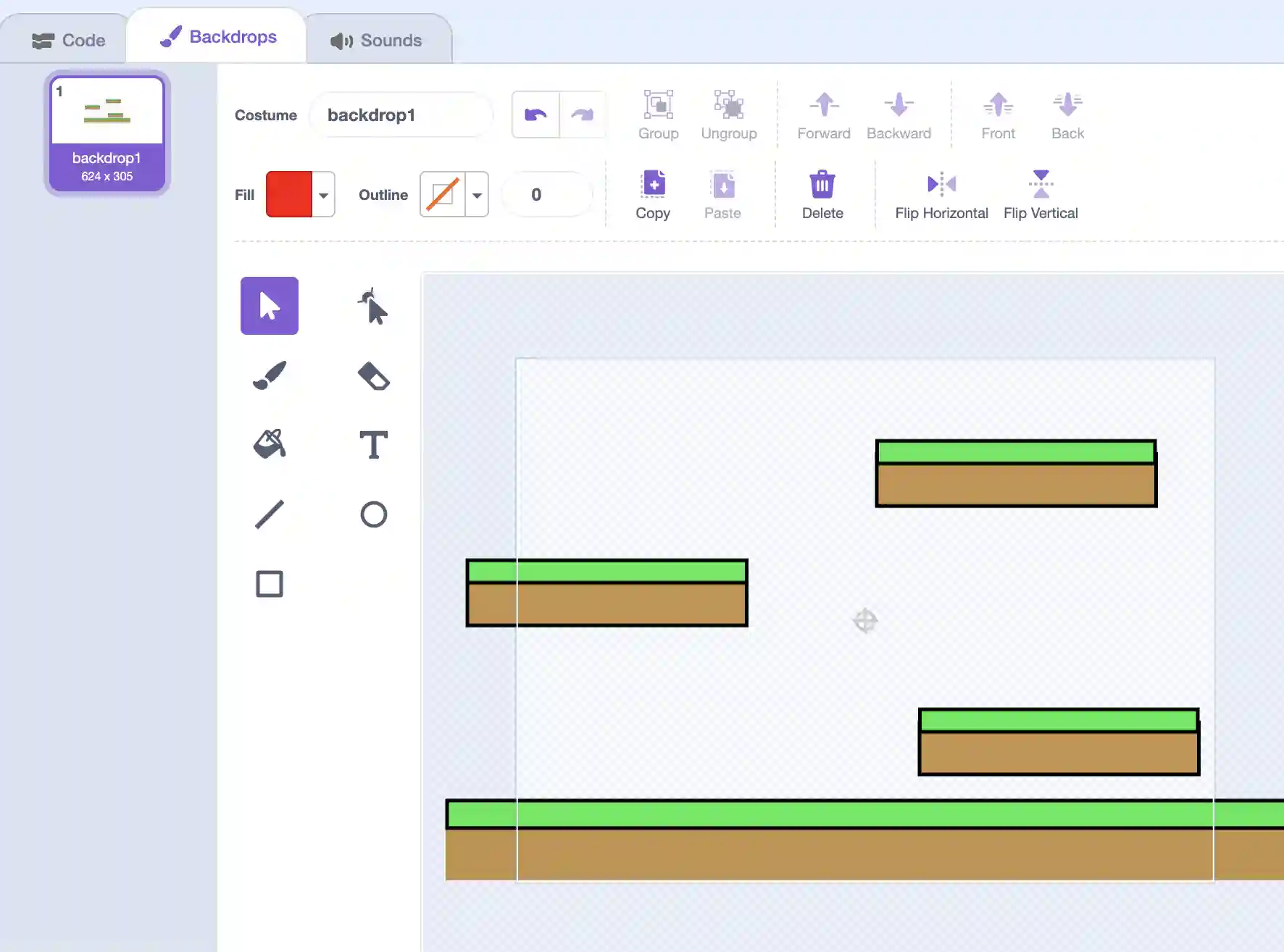The height and width of the screenshot is (952, 1284).
Task: Click the lower right small grass platform
Action: [x=1059, y=742]
